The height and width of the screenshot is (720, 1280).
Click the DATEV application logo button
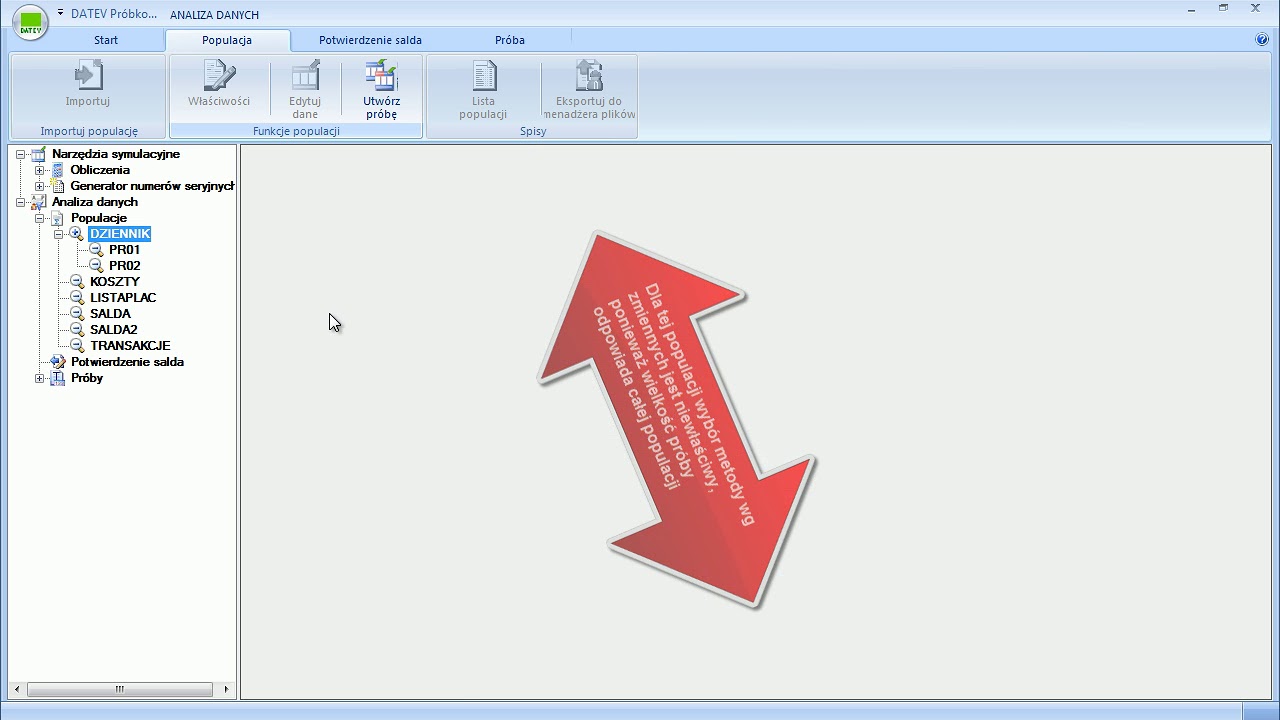coord(30,23)
